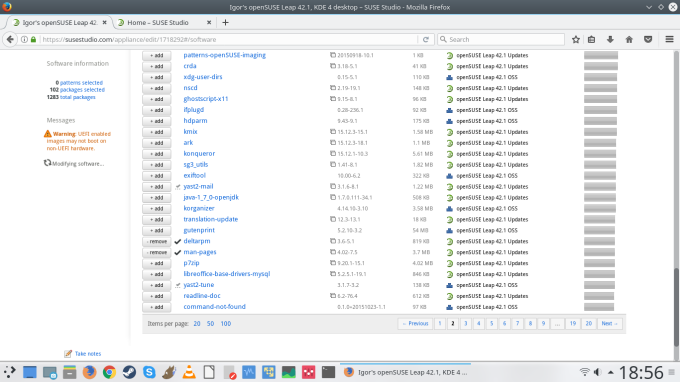
Task: Click the total packages link
Action: (x=78, y=97)
